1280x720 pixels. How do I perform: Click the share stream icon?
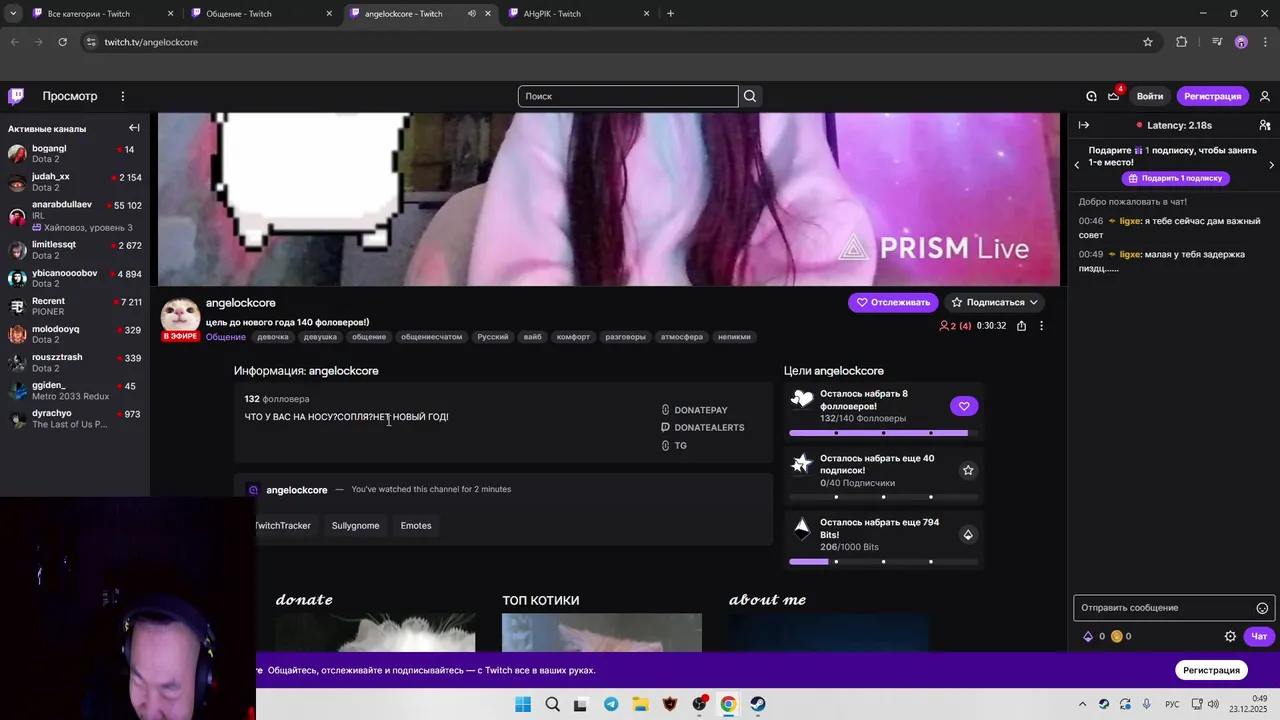(x=1021, y=326)
